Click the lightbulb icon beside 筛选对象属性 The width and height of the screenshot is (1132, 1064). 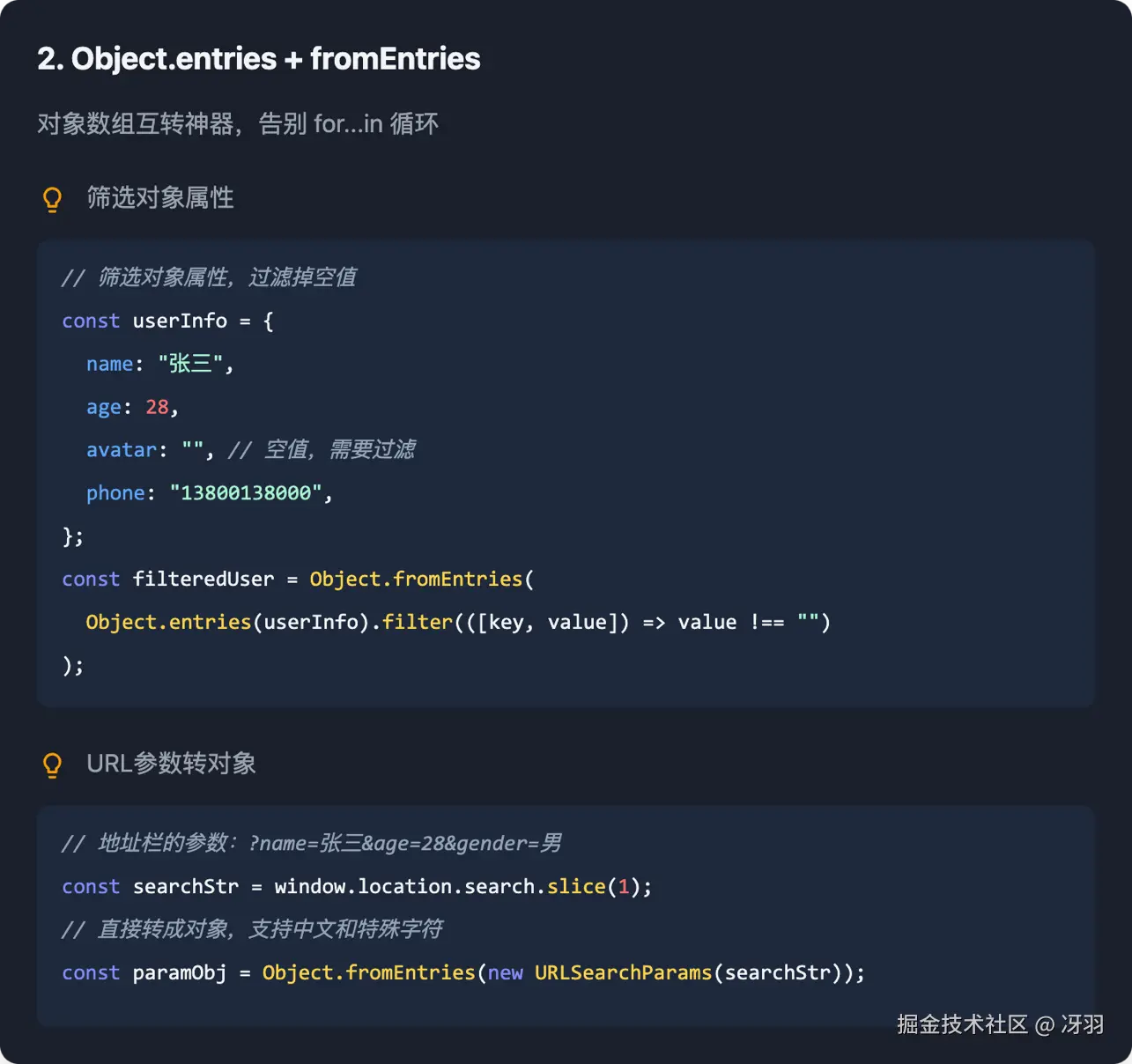click(x=53, y=199)
